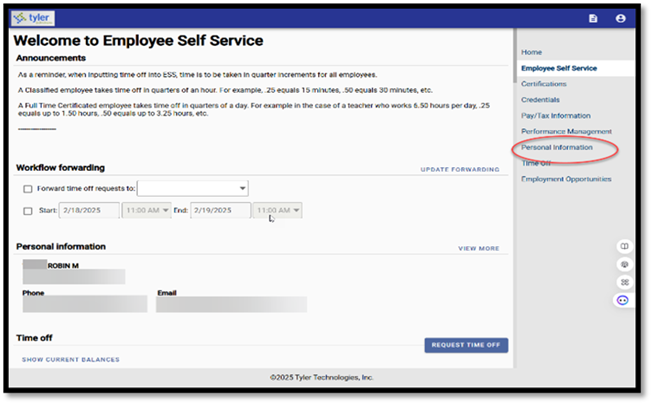Click VIEW MORE under Personal information
The height and width of the screenshot is (404, 652).
point(479,249)
